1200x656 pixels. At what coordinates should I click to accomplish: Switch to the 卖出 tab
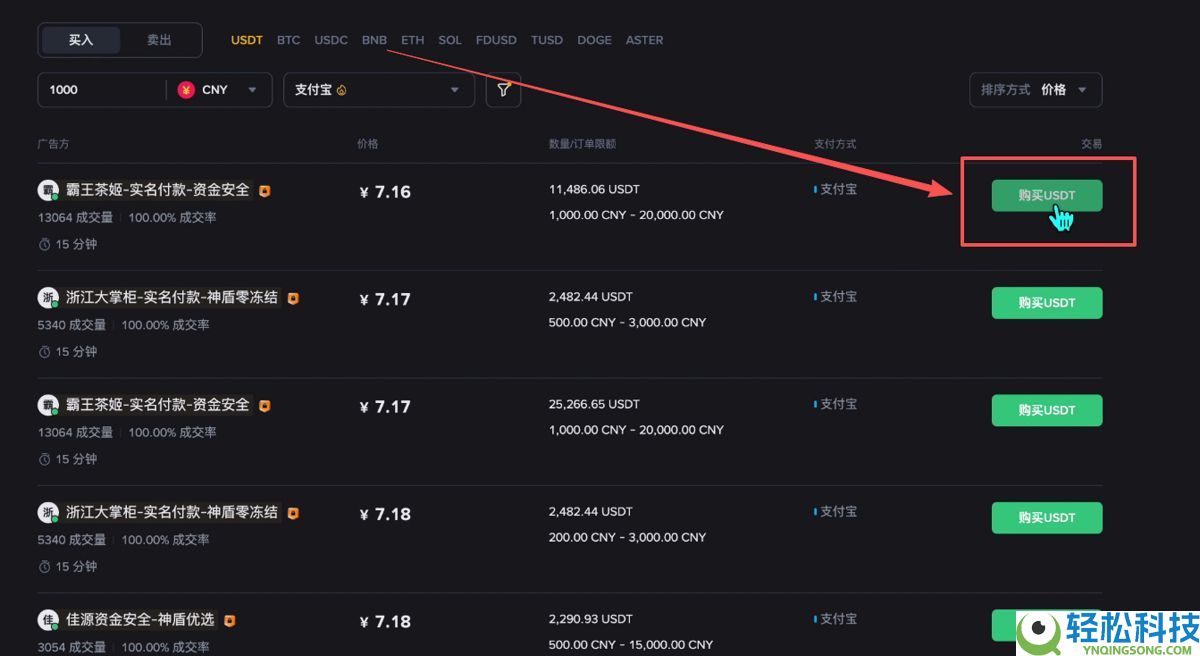tap(159, 40)
